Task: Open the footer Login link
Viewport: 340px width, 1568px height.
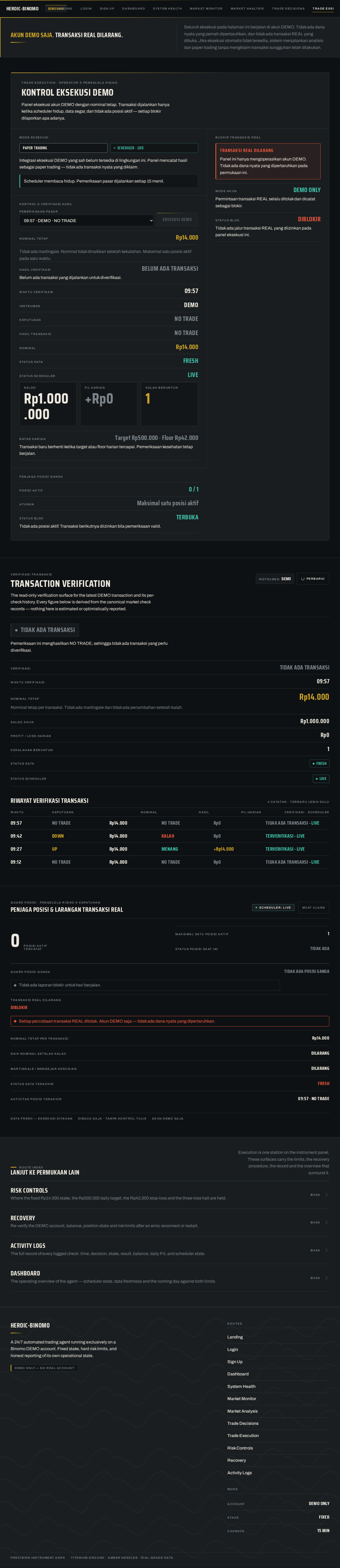Action: pos(233,1349)
